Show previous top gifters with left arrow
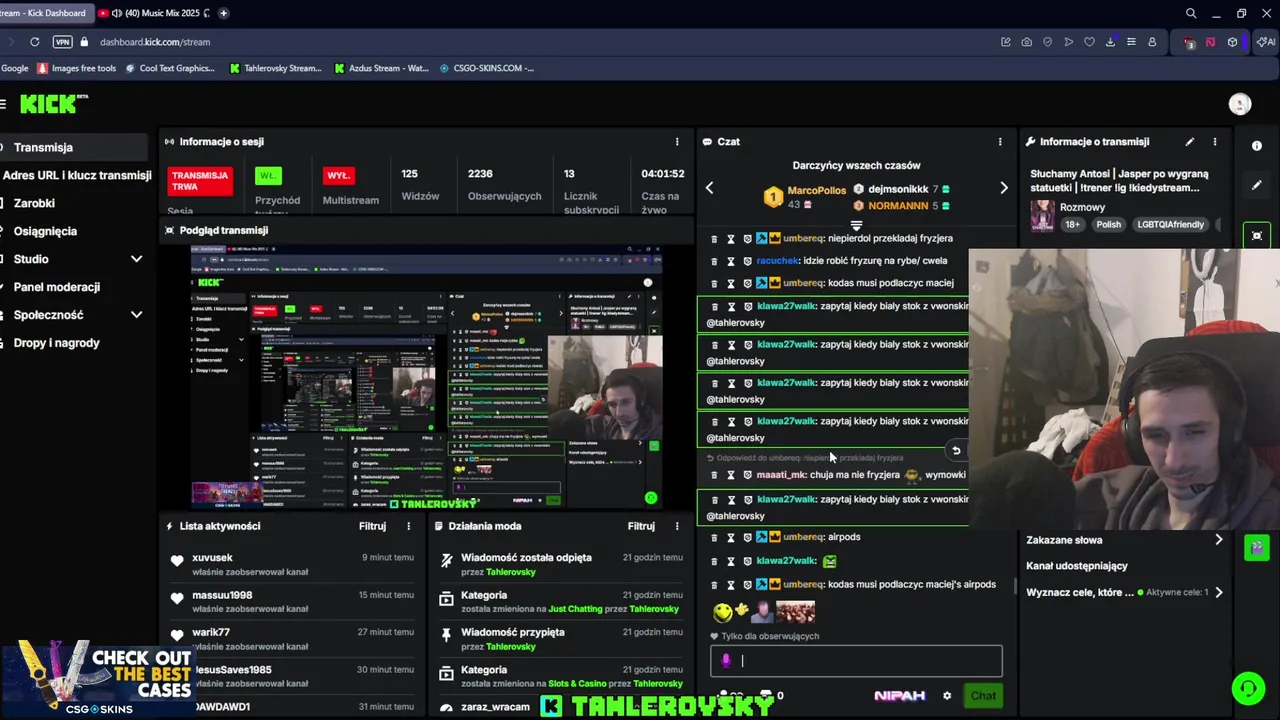 click(x=710, y=188)
